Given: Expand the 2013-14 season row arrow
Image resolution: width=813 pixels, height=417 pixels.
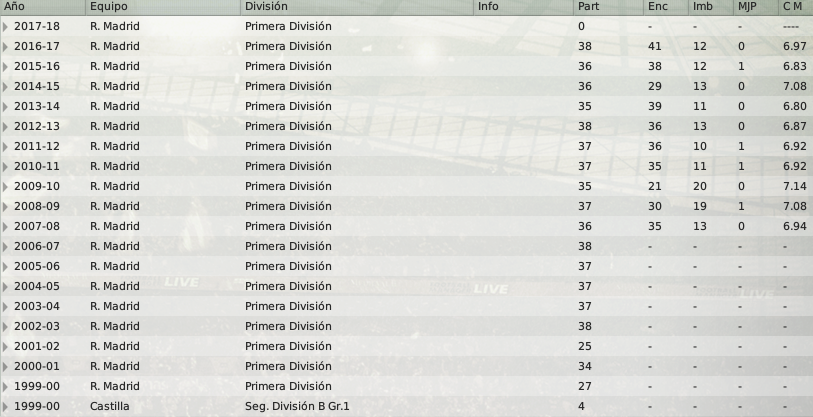Looking at the screenshot, I should [5, 107].
